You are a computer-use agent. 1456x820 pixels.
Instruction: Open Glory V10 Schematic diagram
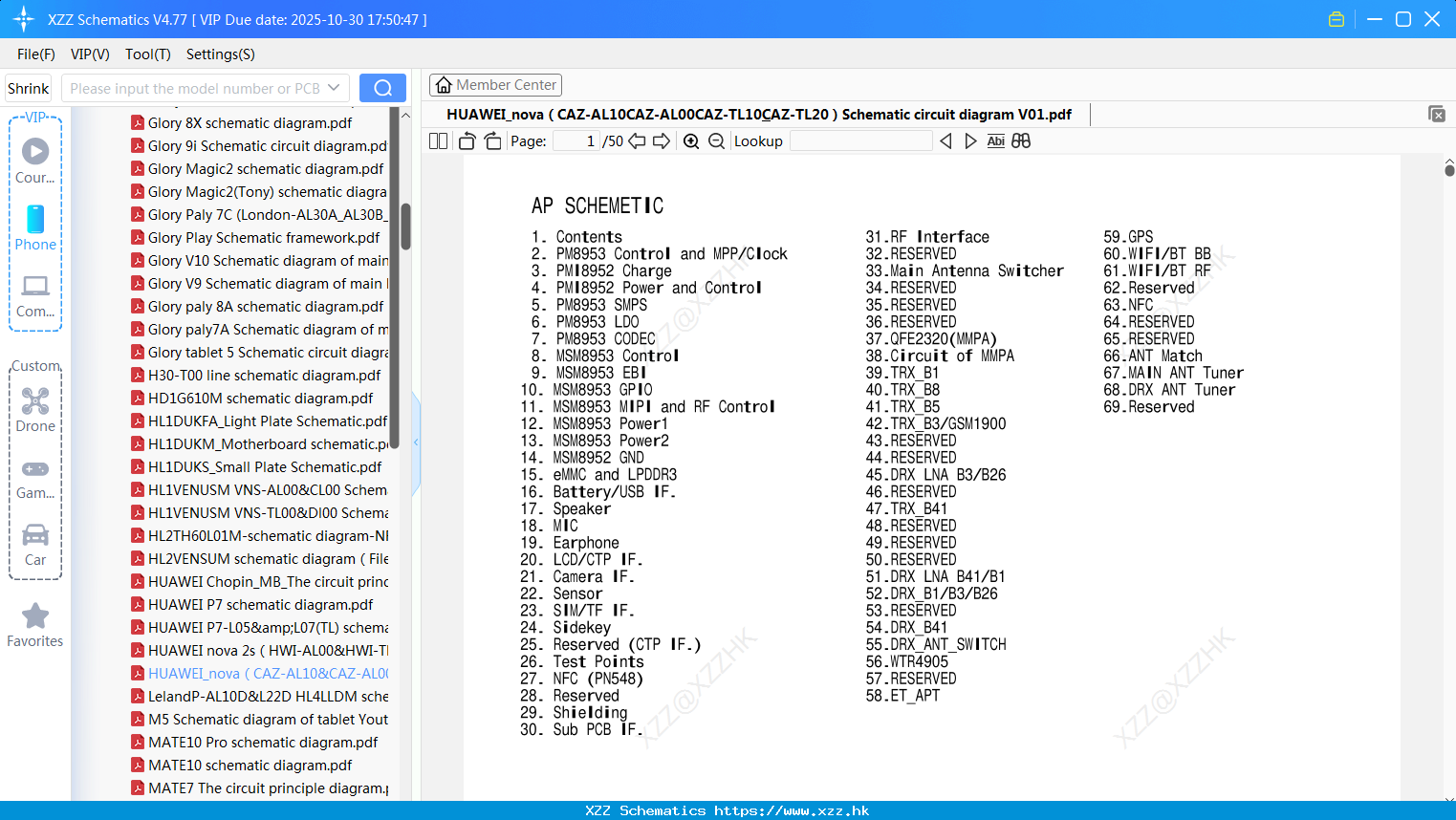[259, 260]
